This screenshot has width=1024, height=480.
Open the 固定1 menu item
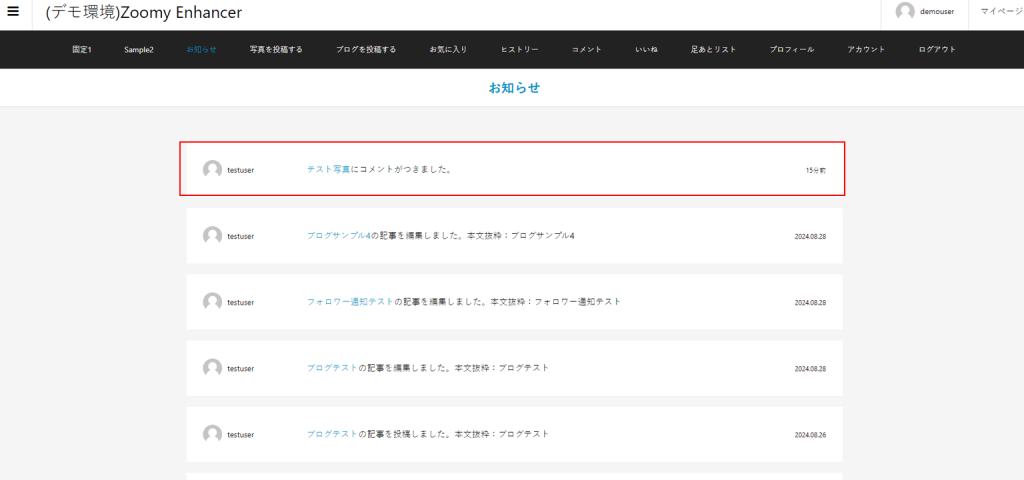pyautogui.click(x=82, y=50)
